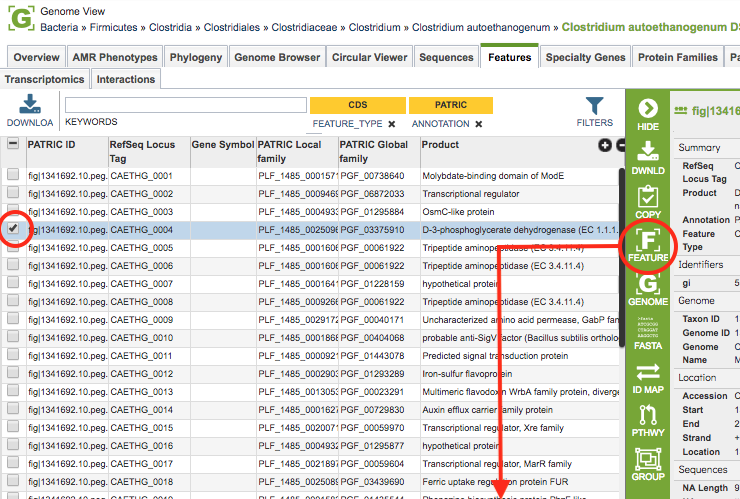
Task: Sort by PATRIC Global family column header
Action: 379,152
